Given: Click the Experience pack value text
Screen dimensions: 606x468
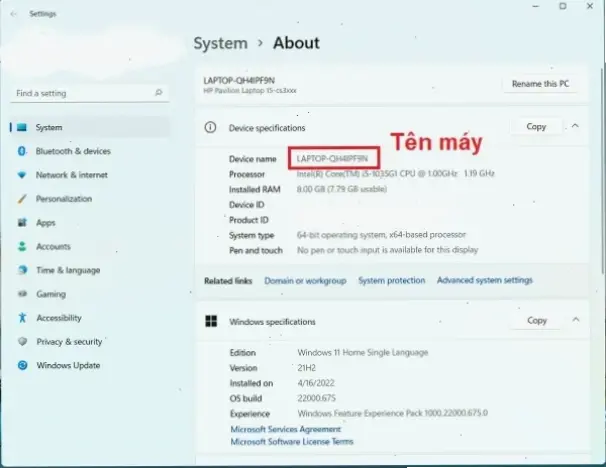Looking at the screenshot, I should coord(393,414).
